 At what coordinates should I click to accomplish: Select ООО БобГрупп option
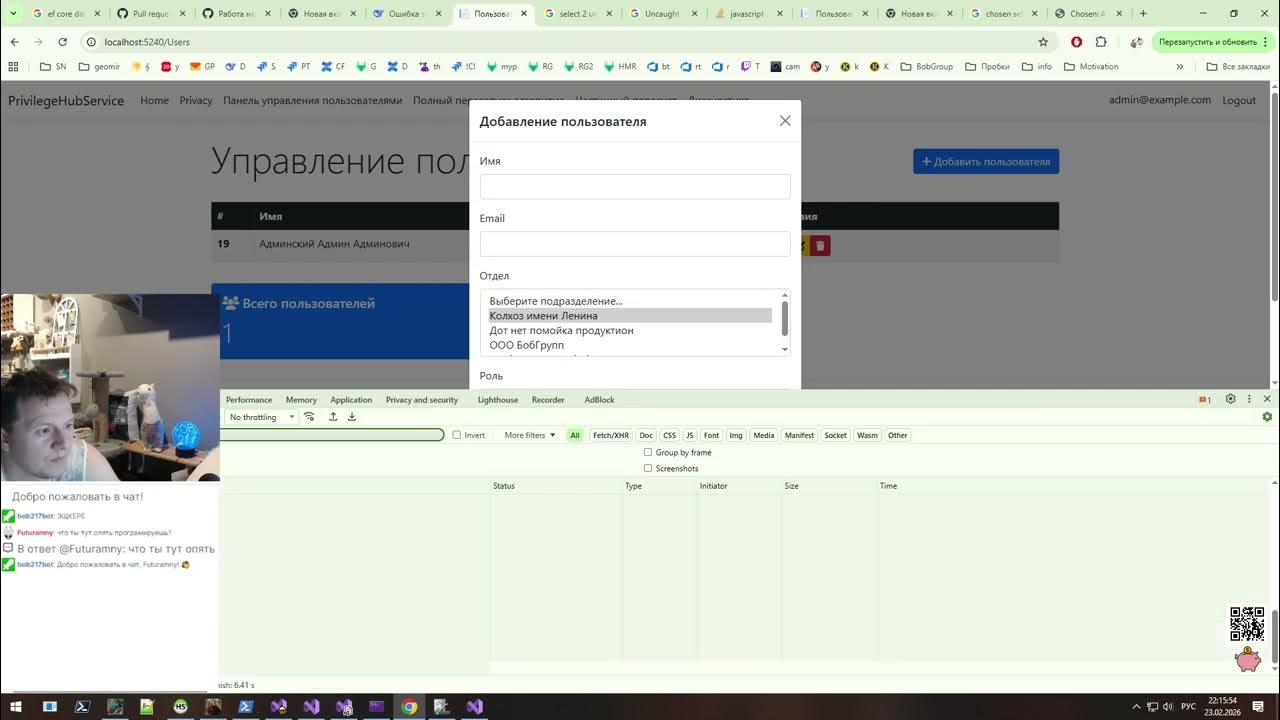tap(630, 345)
